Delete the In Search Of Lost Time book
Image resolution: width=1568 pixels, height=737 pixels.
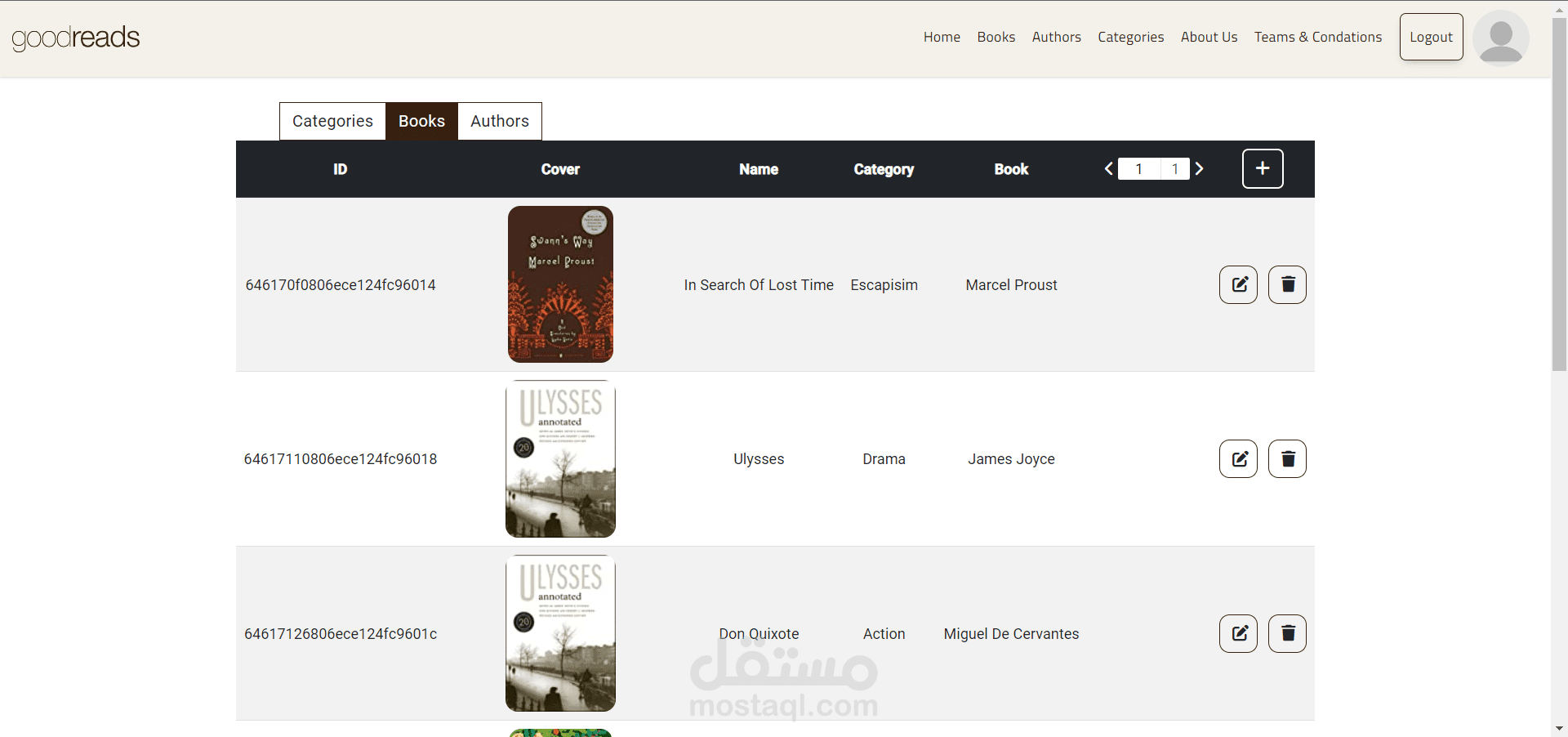[x=1287, y=284]
